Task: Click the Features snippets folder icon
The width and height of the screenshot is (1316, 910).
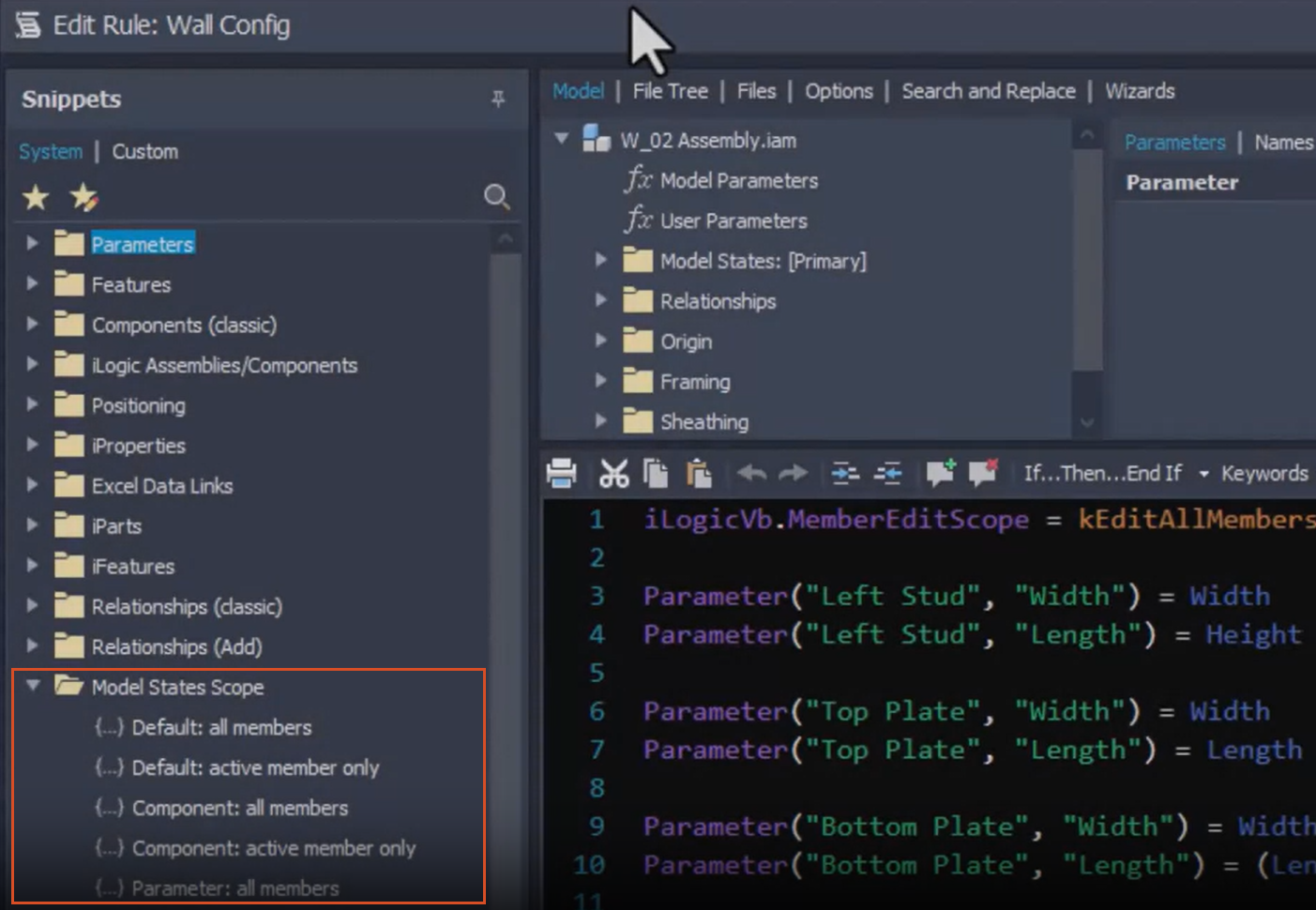Action: coord(68,283)
